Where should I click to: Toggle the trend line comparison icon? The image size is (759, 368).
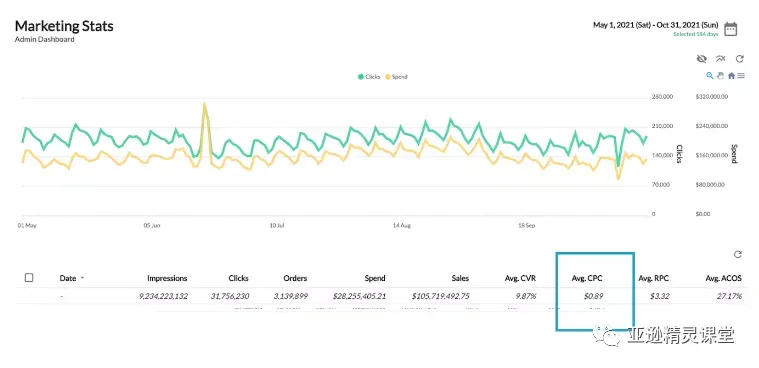coord(721,59)
